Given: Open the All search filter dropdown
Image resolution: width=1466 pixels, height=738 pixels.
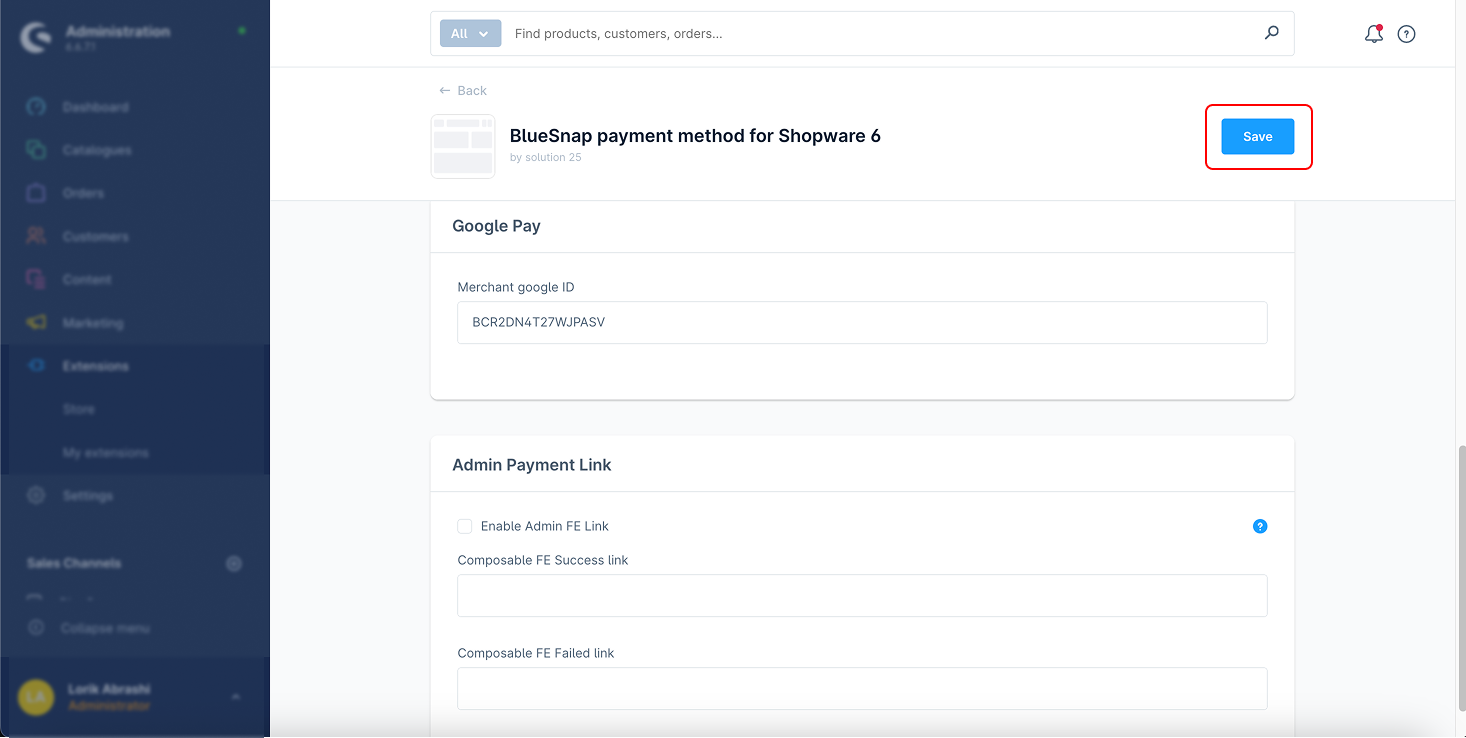Looking at the screenshot, I should tap(470, 33).
